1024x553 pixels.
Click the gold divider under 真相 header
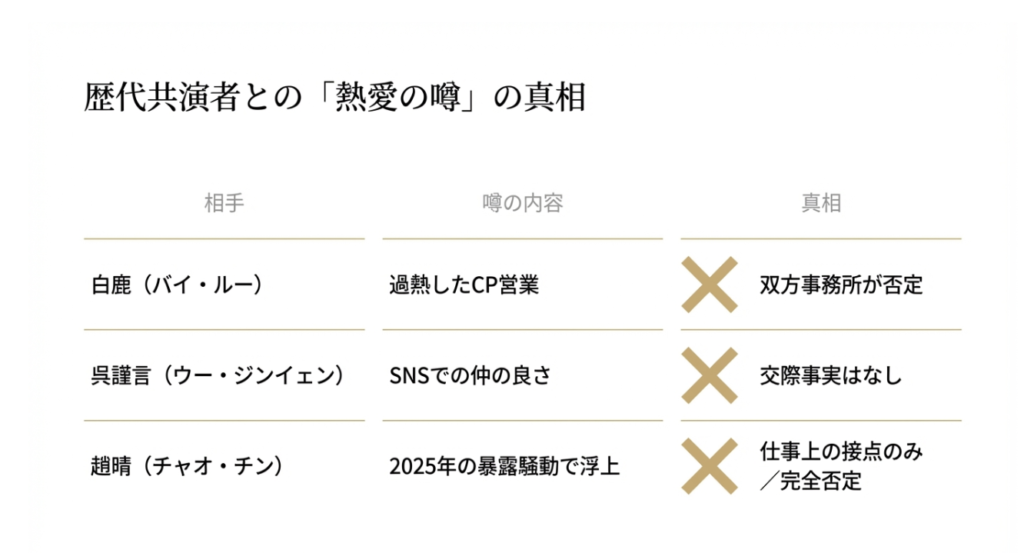pos(821,239)
